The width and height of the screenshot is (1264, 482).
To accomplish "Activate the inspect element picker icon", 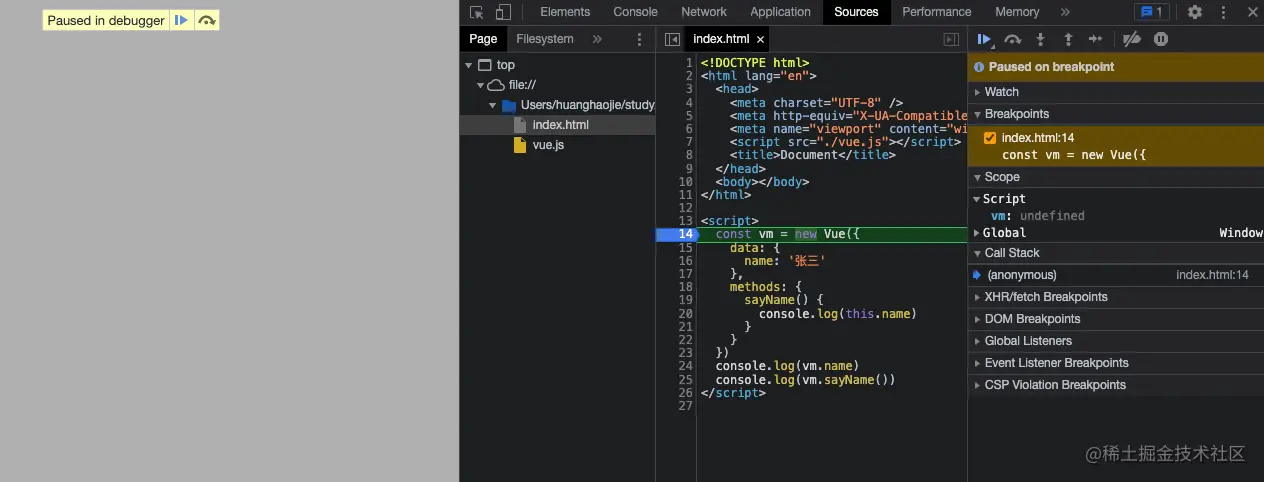I will pos(476,12).
